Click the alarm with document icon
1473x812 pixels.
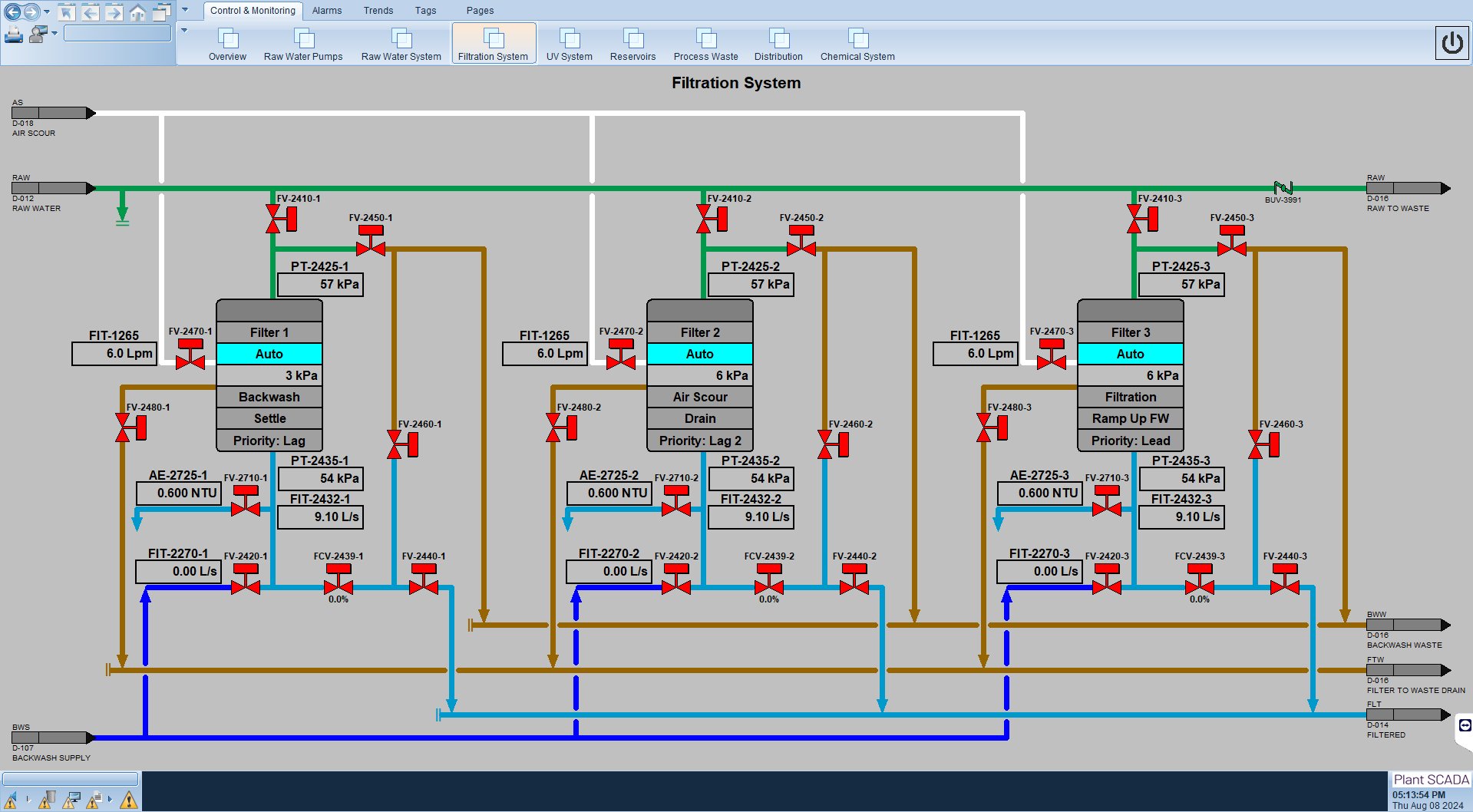(x=95, y=800)
